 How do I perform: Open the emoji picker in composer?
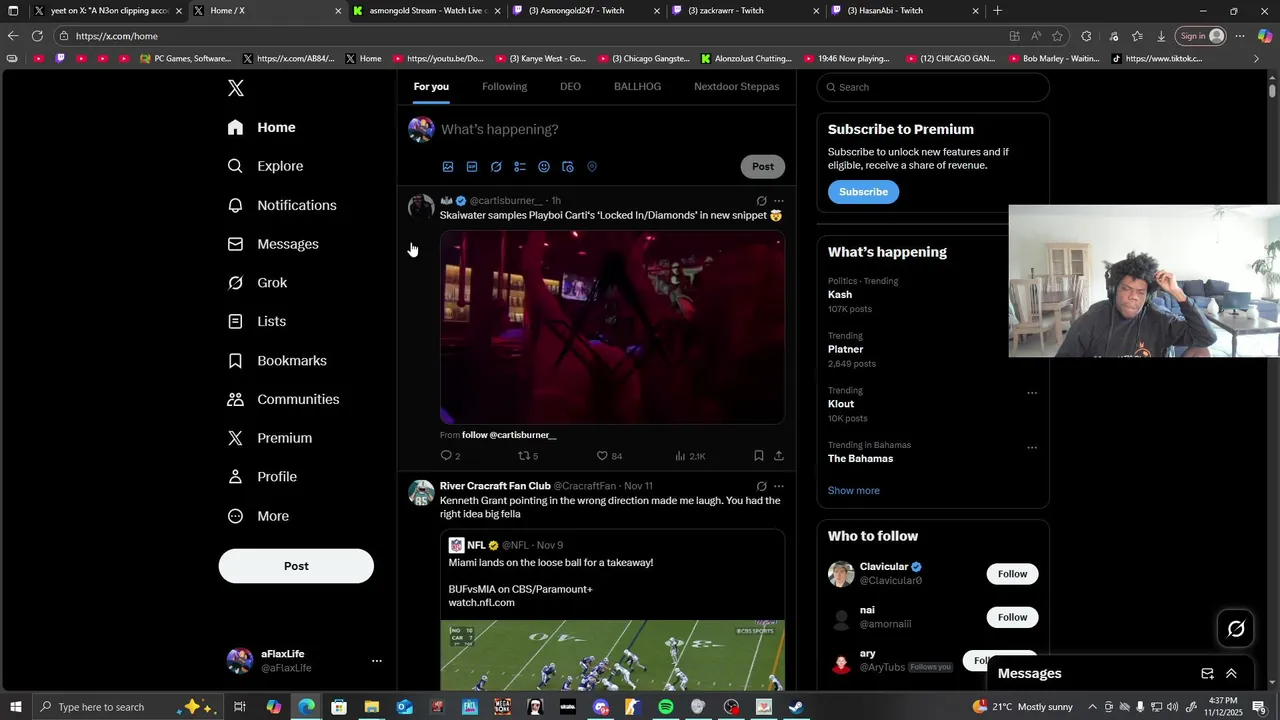[544, 167]
